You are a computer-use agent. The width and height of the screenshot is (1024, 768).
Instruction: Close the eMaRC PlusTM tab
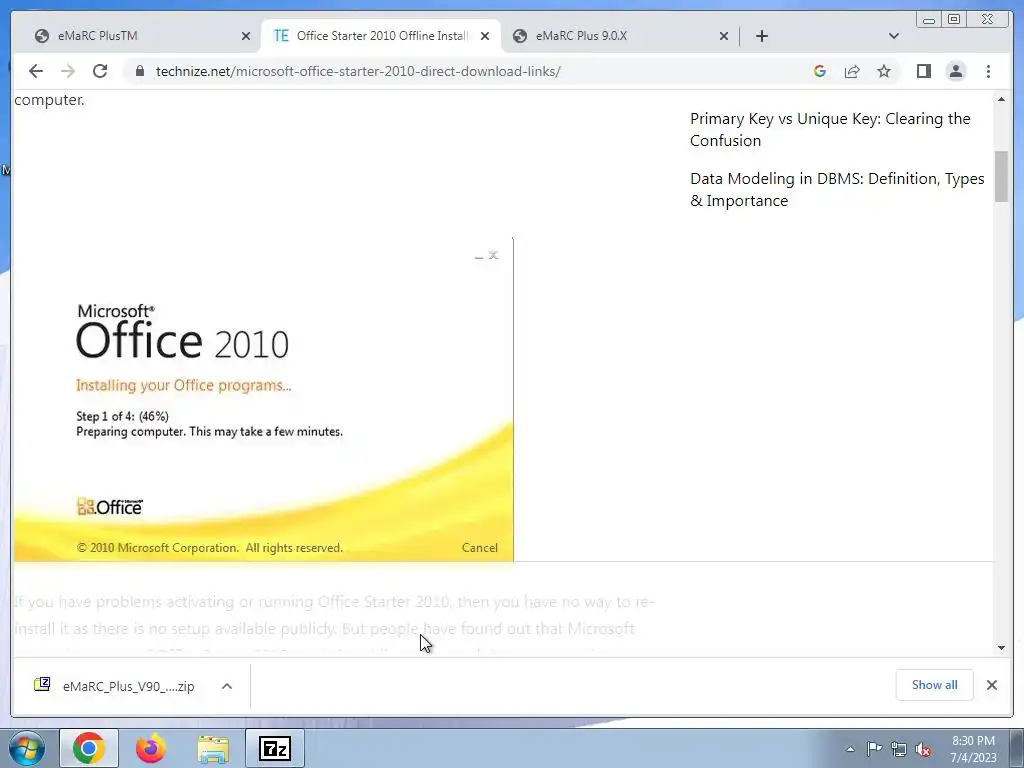246,36
